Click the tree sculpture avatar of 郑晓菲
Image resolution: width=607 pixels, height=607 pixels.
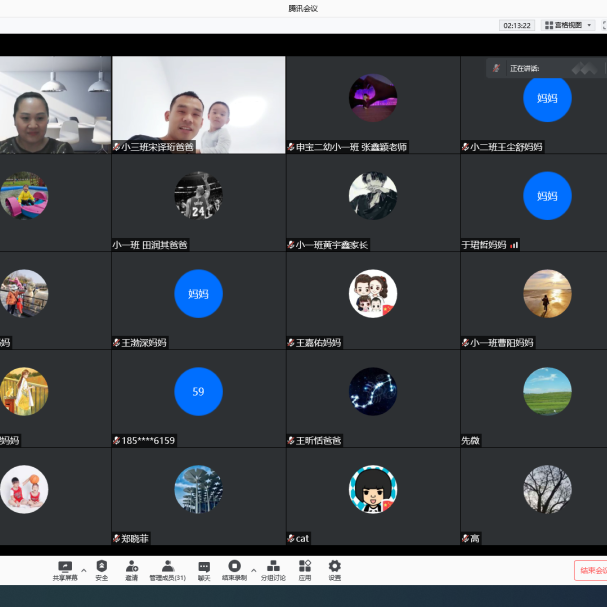[x=198, y=489]
